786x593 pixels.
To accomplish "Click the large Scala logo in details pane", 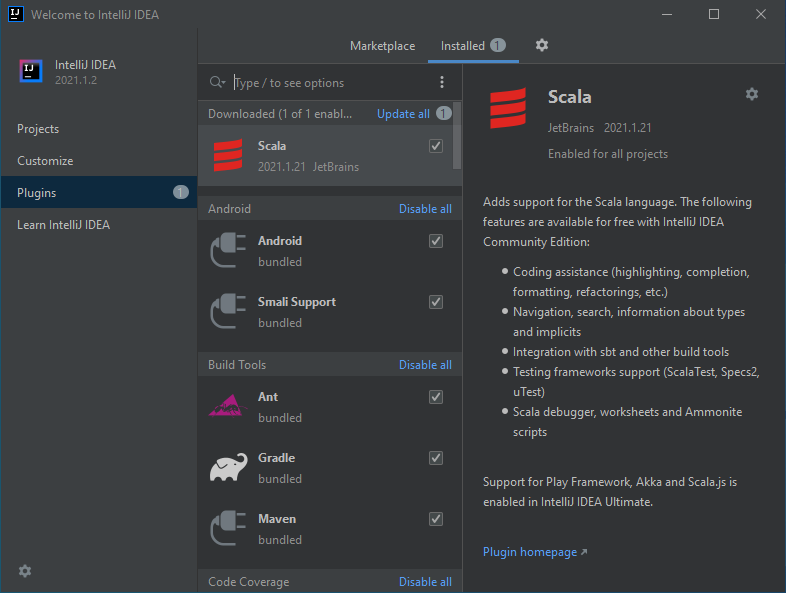I will tap(508, 108).
